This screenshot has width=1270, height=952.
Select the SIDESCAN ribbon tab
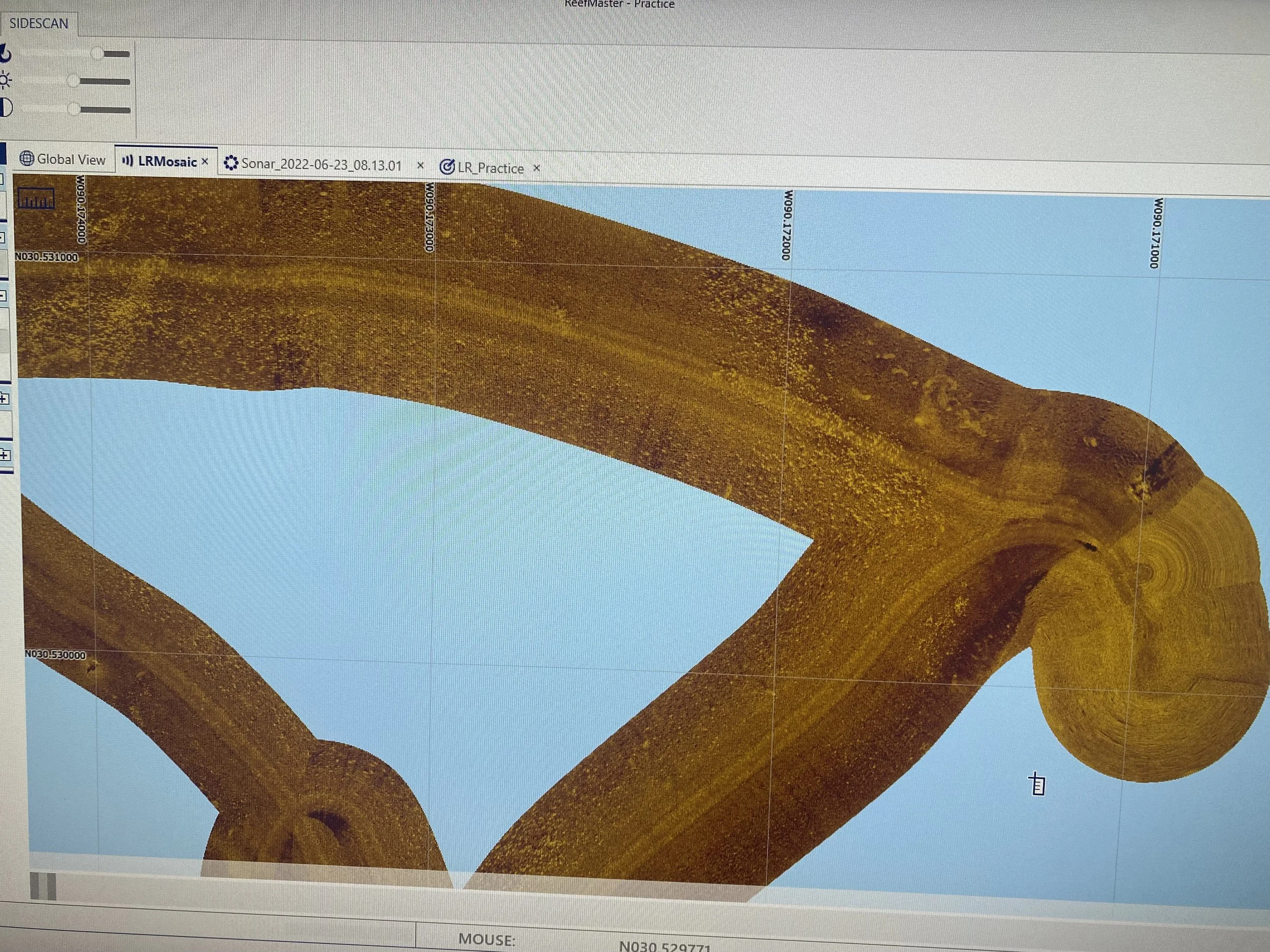coord(39,23)
